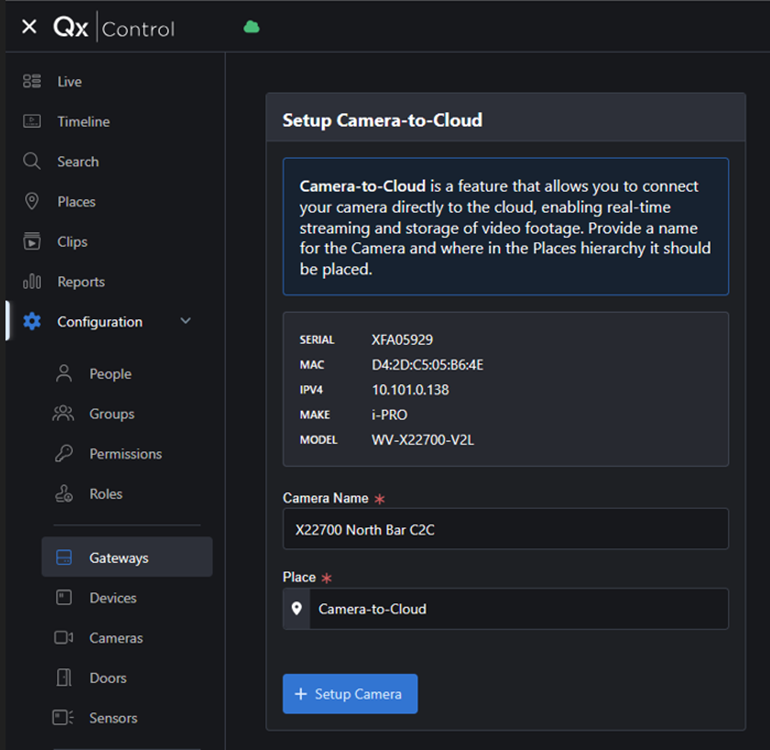Click the green cloud status icon
The image size is (770, 750).
tap(251, 27)
